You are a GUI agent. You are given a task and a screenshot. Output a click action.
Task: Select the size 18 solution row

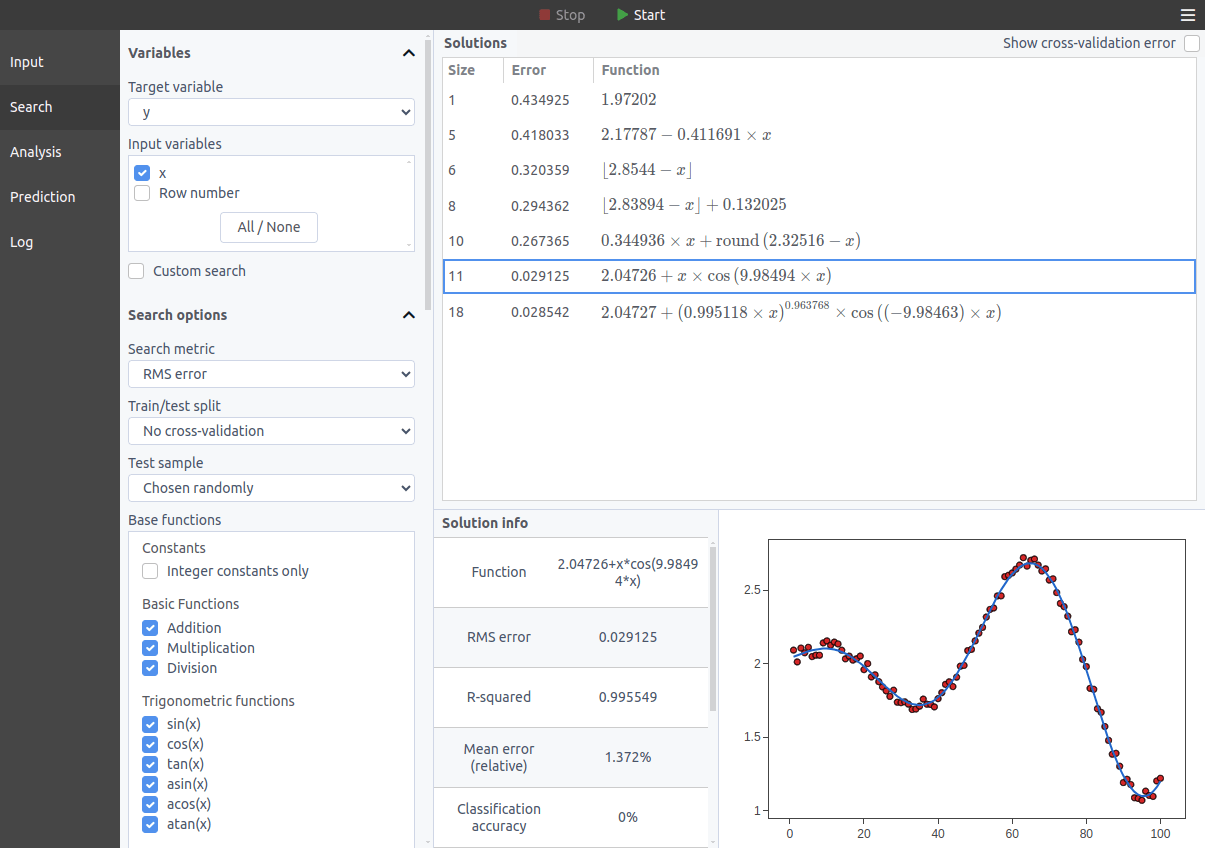pos(819,312)
